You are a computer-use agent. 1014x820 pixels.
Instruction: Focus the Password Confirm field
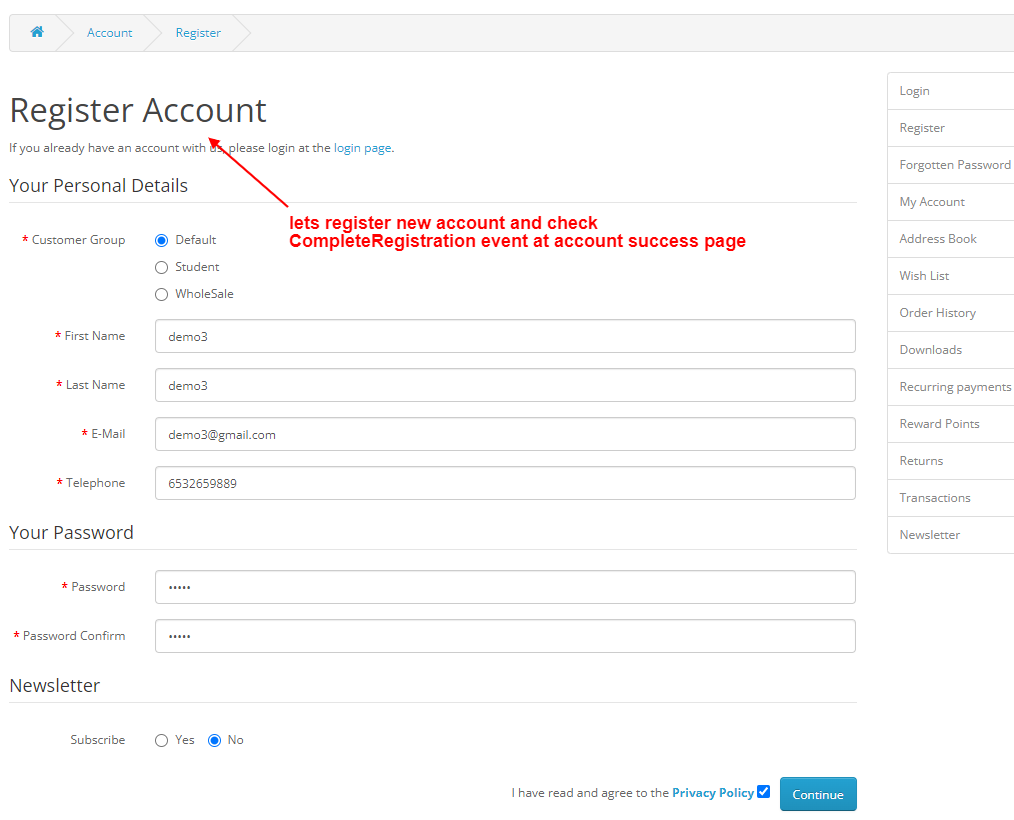click(505, 636)
